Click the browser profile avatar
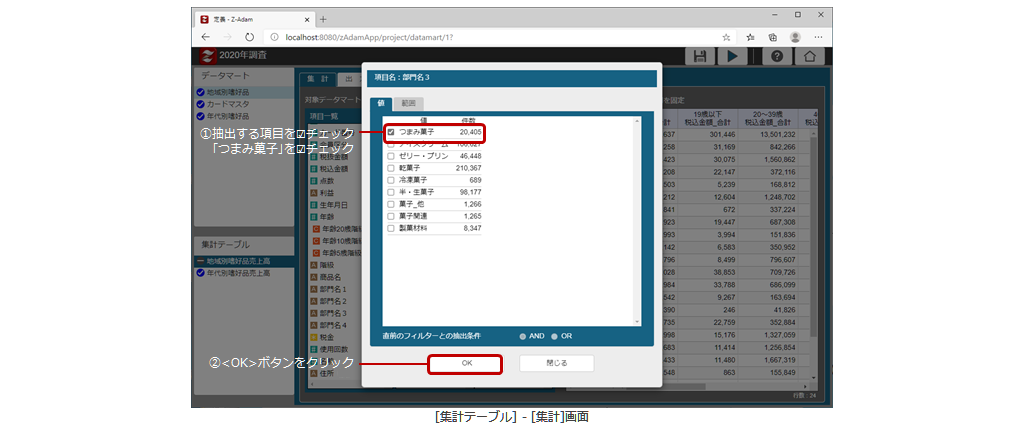 click(x=795, y=37)
